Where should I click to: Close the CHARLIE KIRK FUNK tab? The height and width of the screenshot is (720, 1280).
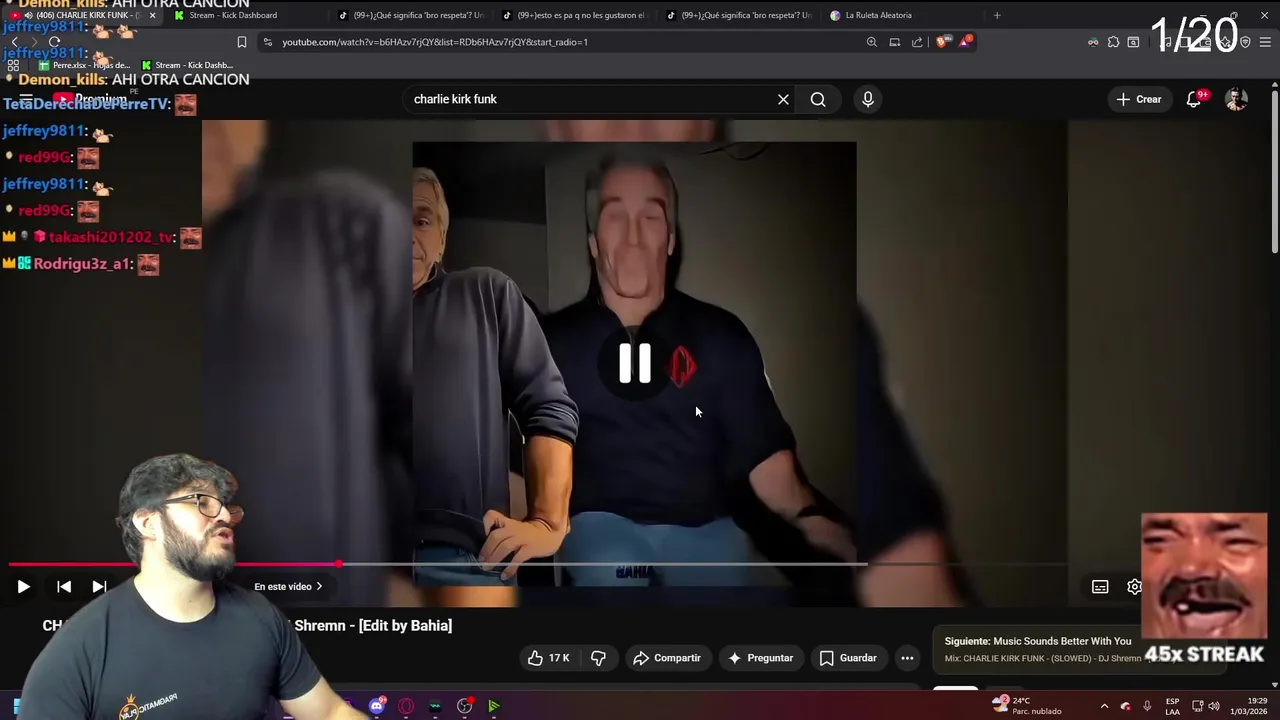coord(152,15)
